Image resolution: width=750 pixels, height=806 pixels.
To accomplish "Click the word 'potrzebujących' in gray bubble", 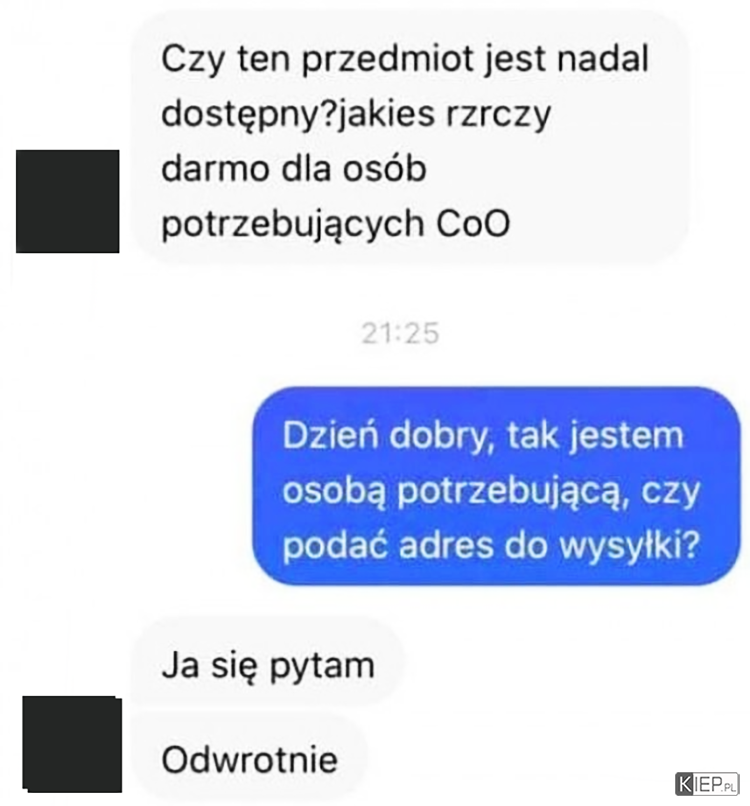I will click(x=293, y=225).
